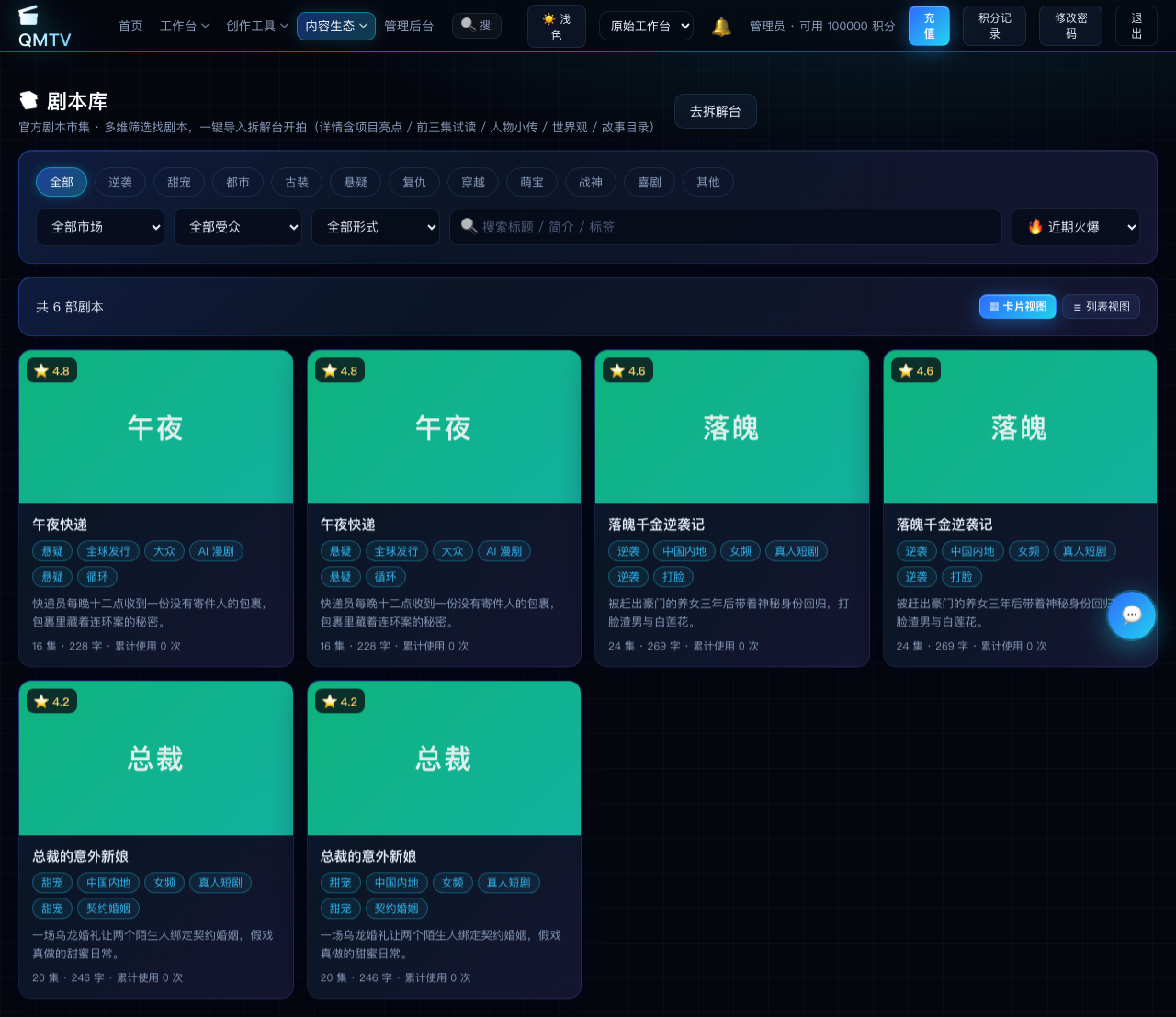Open the 全部市场 market dropdown
This screenshot has width=1176, height=1017.
point(100,227)
